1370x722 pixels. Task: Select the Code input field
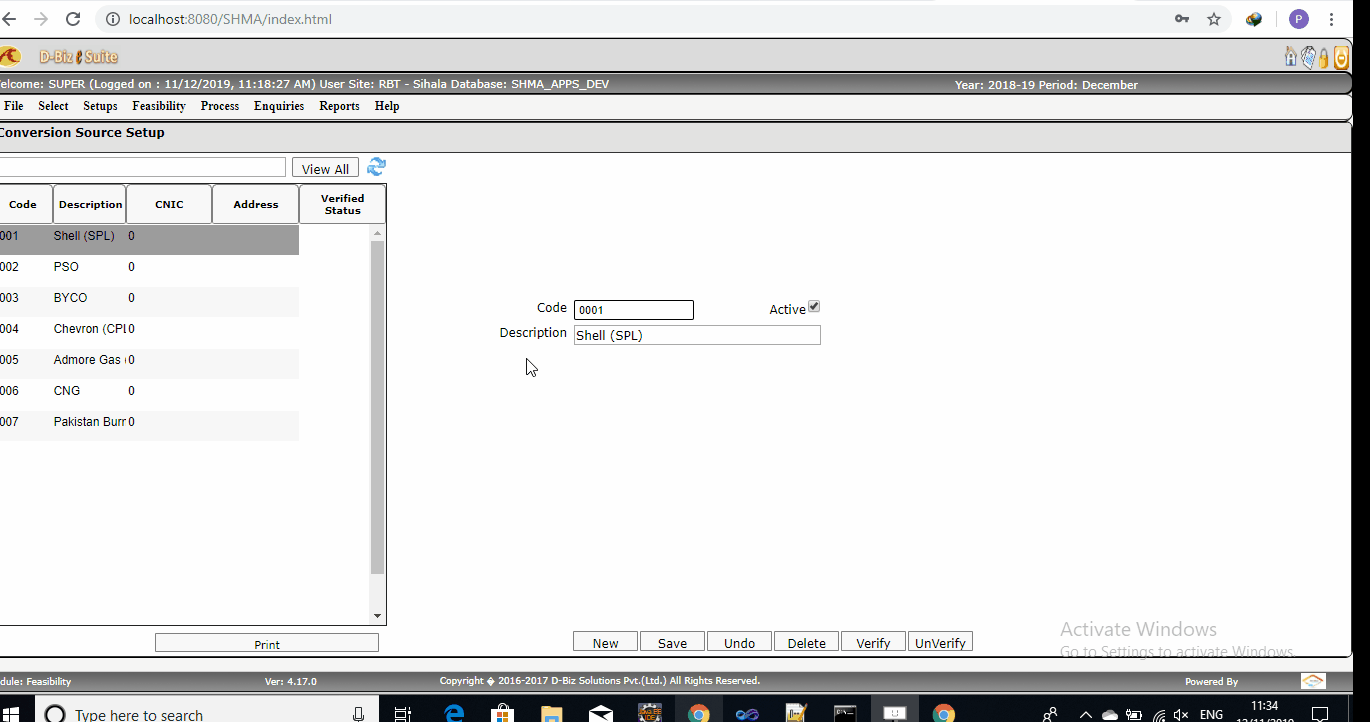pyautogui.click(x=633, y=309)
